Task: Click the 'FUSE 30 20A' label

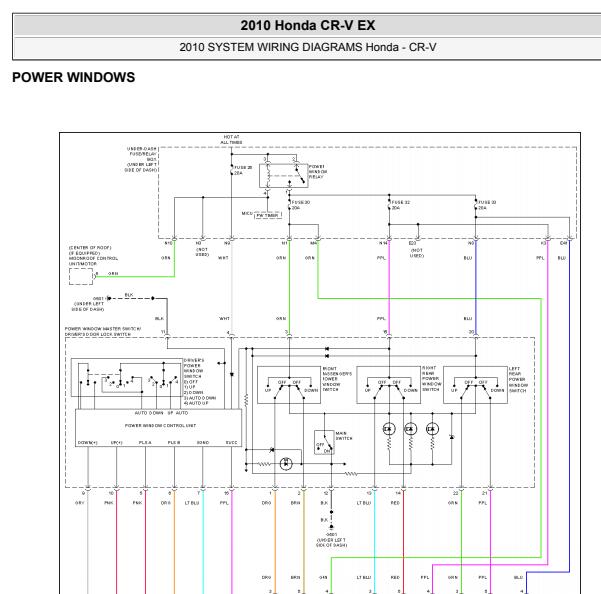Action: pos(300,205)
